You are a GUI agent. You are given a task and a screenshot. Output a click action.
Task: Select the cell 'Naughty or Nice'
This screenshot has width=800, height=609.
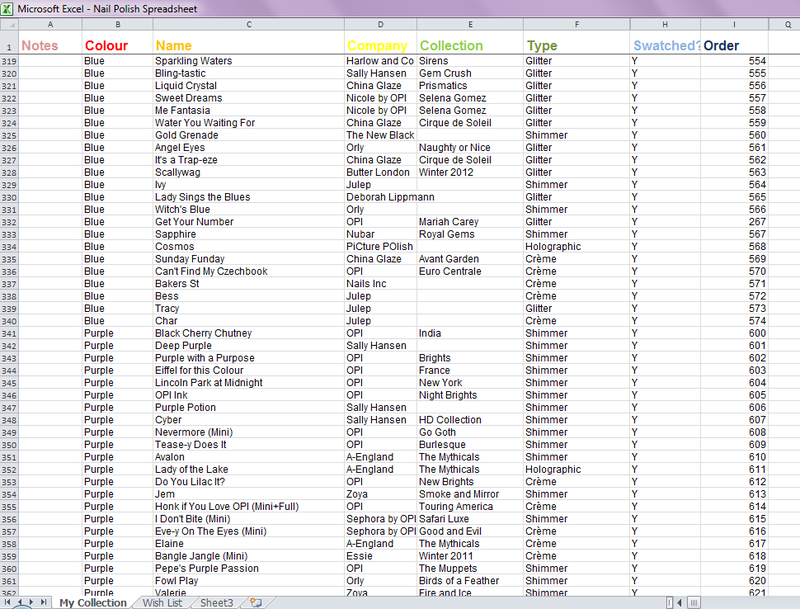point(470,147)
